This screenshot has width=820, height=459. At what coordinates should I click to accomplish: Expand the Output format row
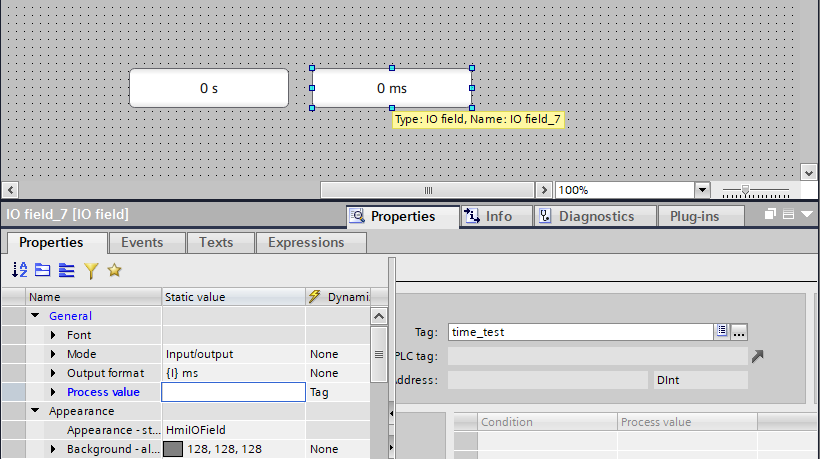pyautogui.click(x=53, y=373)
